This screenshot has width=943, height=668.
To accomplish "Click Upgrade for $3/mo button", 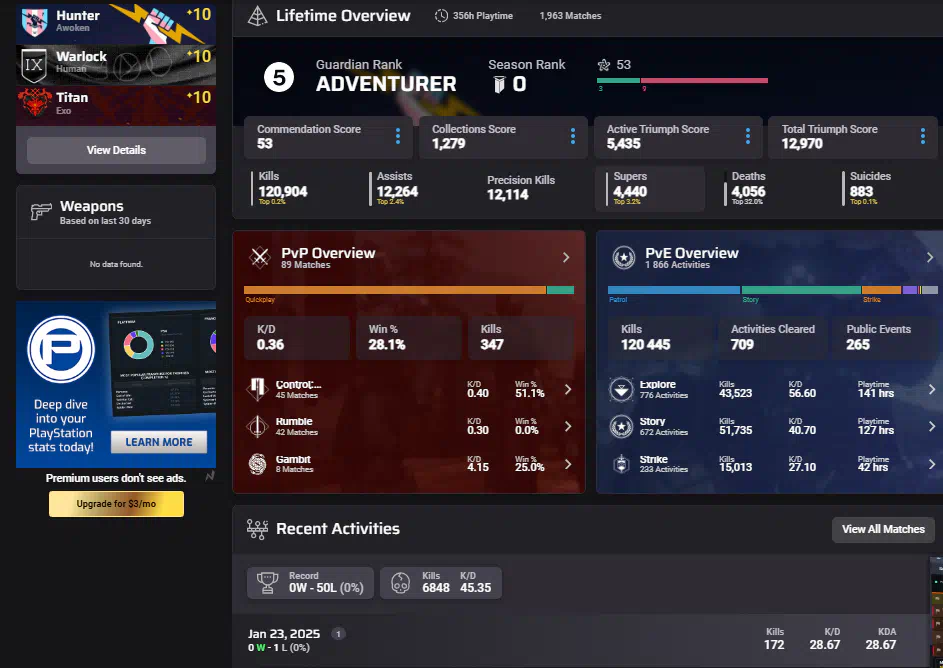I will (116, 504).
